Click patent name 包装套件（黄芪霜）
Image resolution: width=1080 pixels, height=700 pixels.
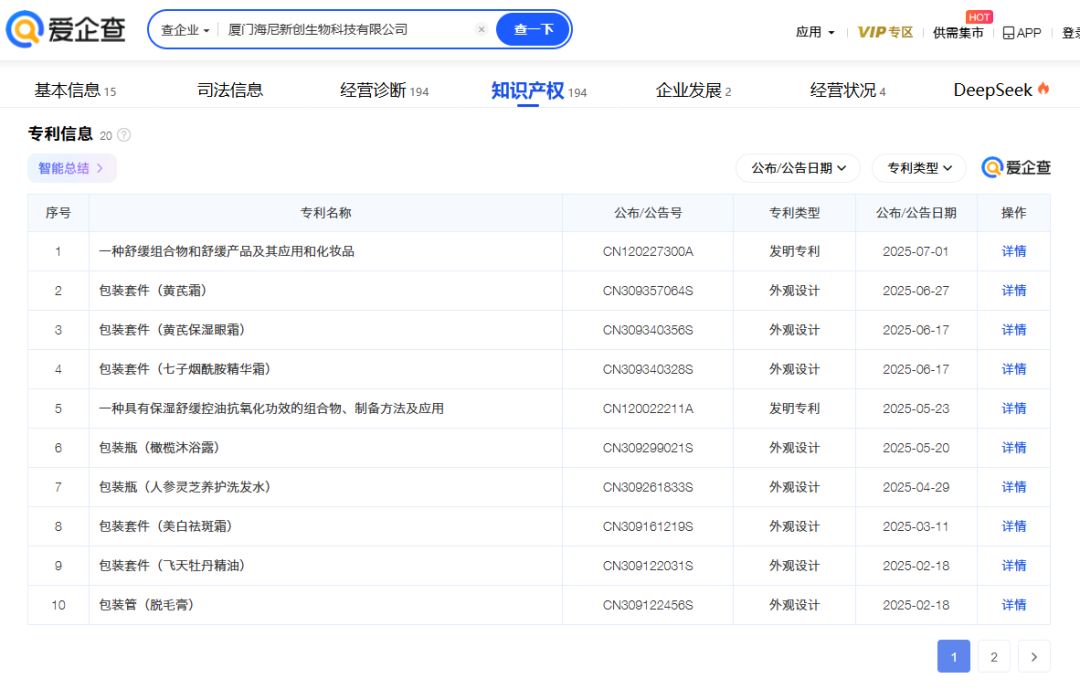coord(153,291)
